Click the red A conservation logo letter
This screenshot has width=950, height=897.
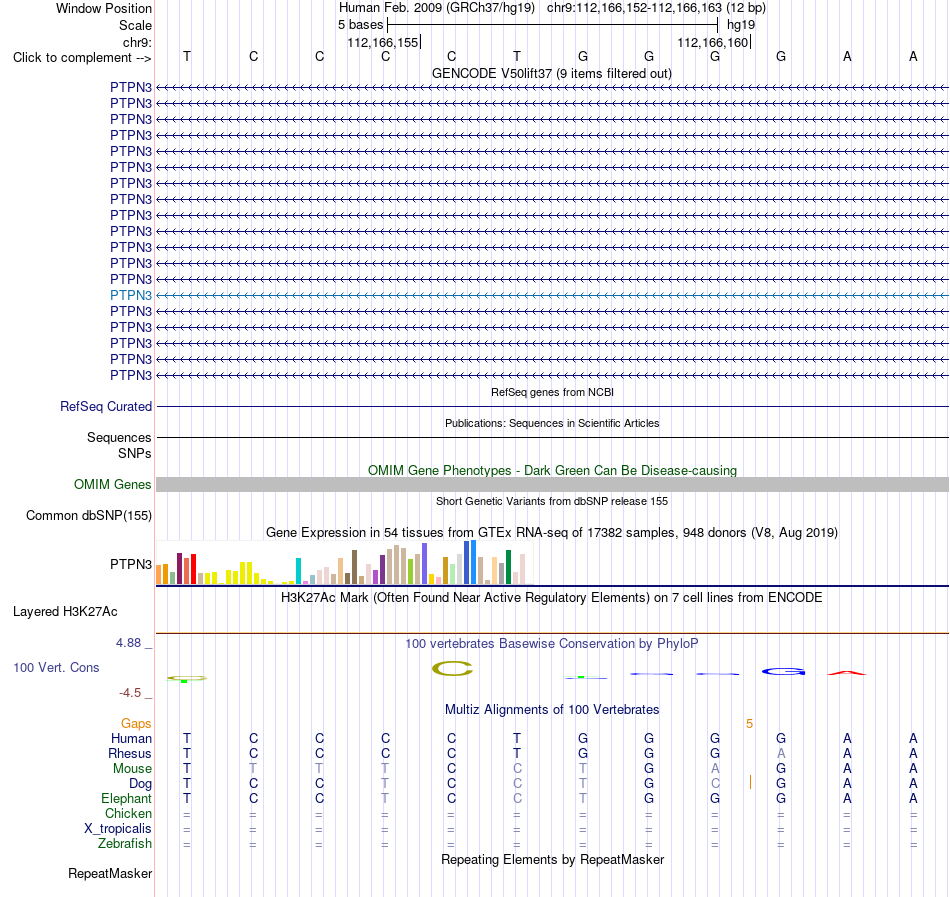point(847,672)
